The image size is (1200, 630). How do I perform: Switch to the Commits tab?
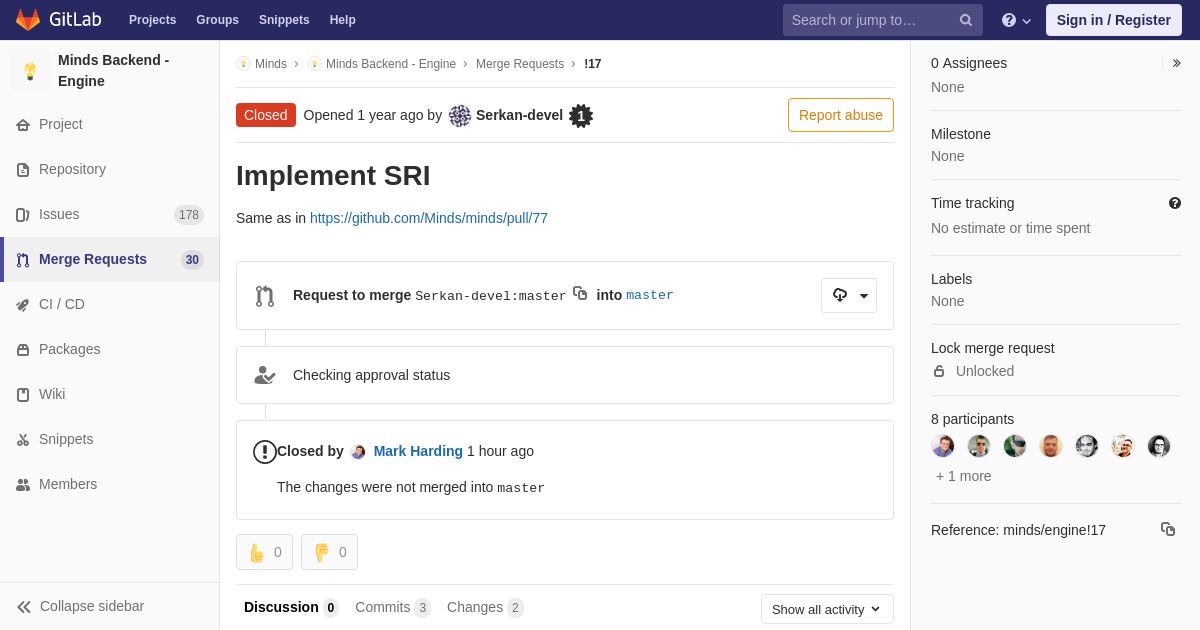[x=393, y=607]
